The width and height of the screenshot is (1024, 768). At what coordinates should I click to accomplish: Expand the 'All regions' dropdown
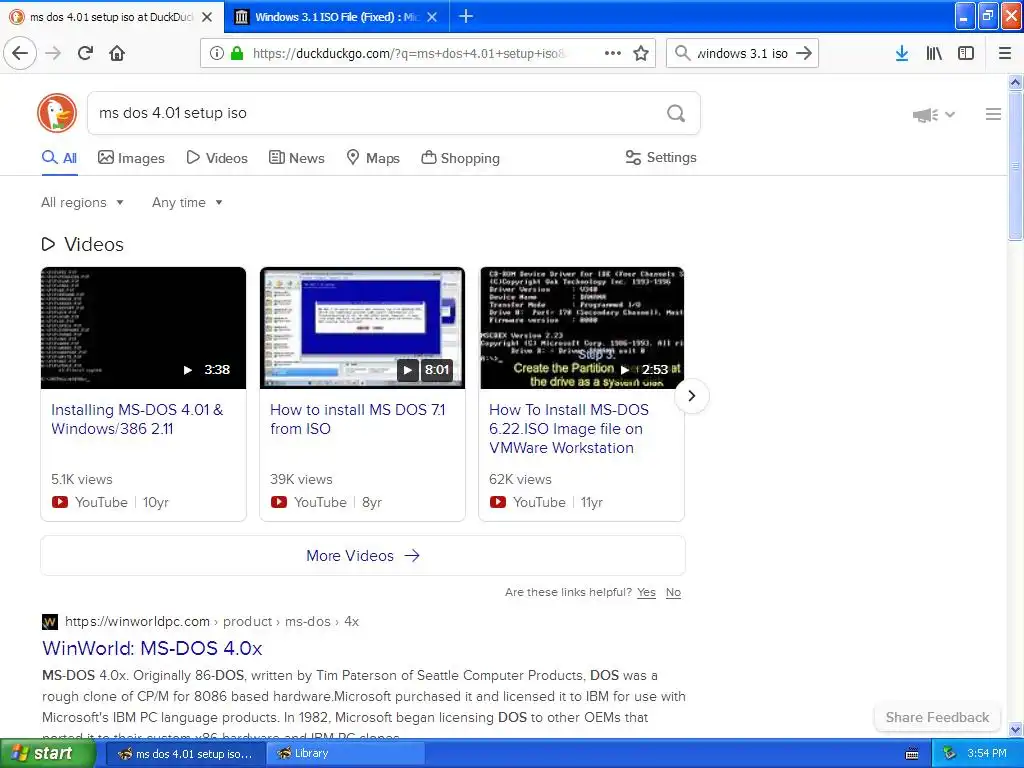click(x=82, y=202)
